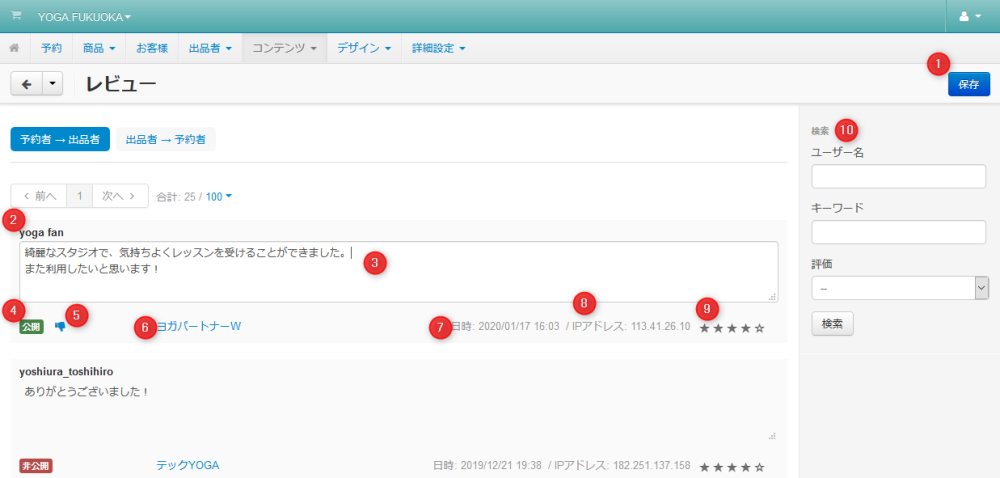
Task: Click the IP address 113.41.26.10
Action: coord(661,326)
